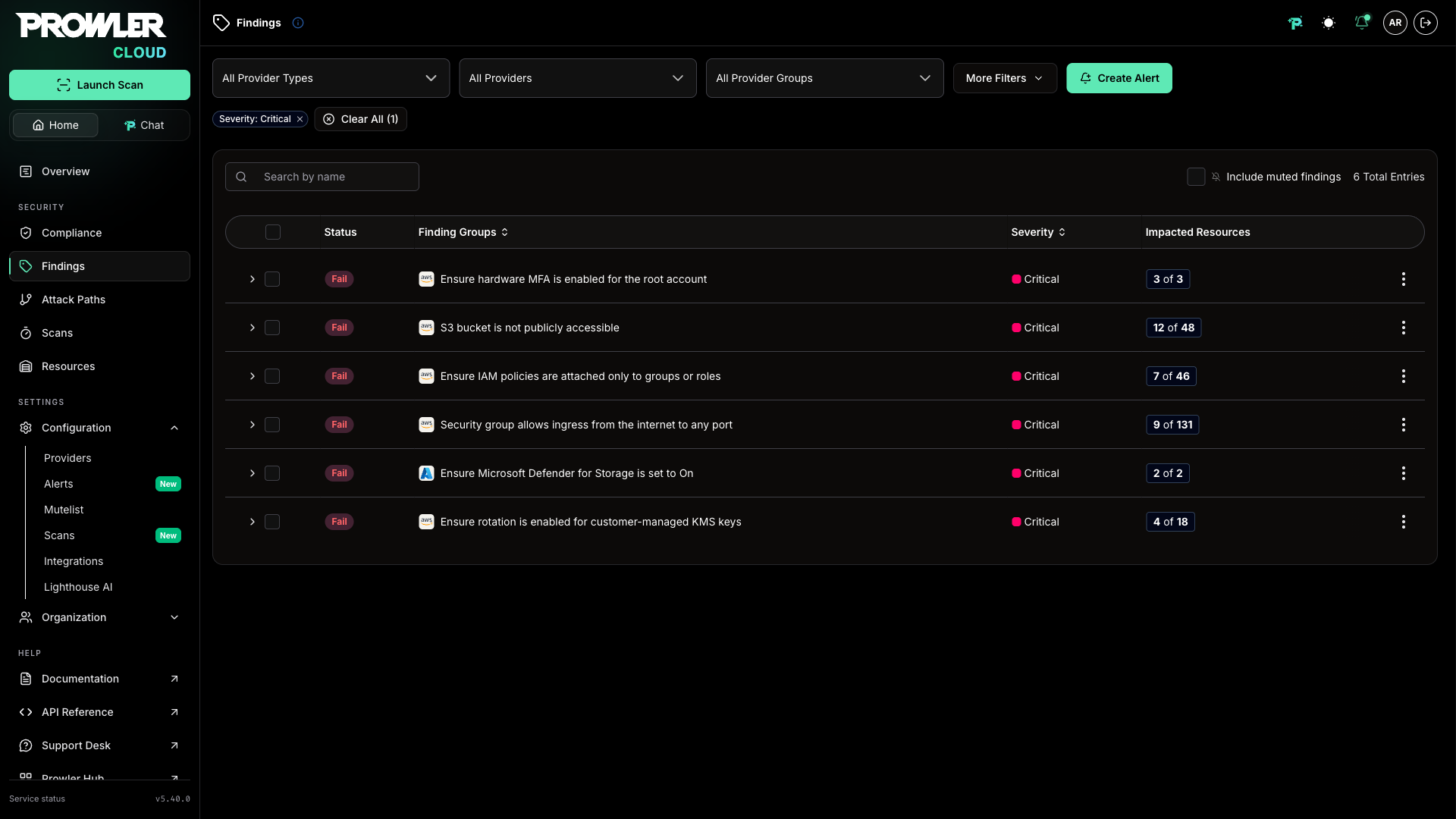Expand the hardware MFA finding row
The height and width of the screenshot is (819, 1456).
253,279
